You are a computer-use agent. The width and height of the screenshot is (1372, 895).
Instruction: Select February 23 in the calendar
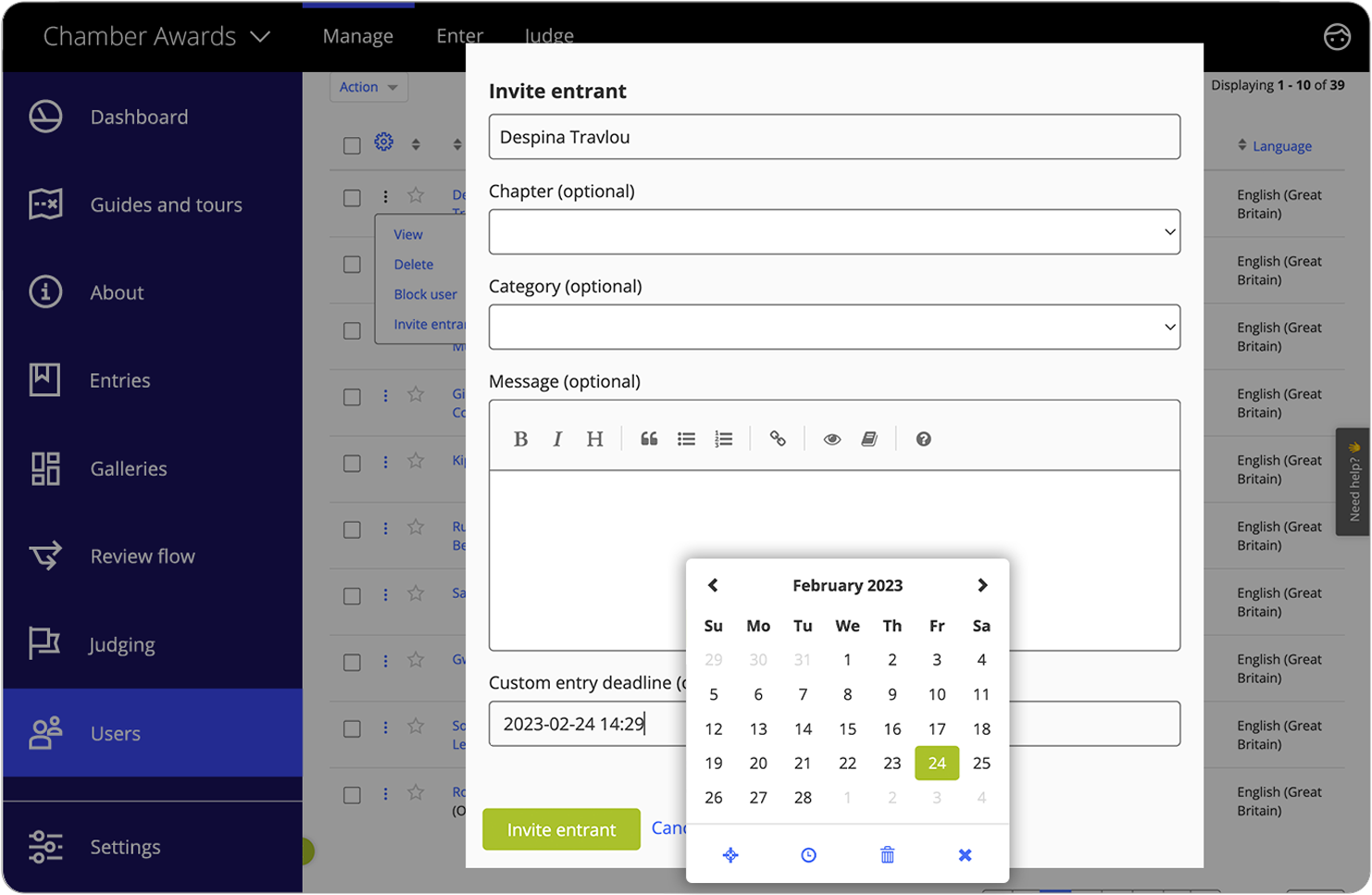892,763
